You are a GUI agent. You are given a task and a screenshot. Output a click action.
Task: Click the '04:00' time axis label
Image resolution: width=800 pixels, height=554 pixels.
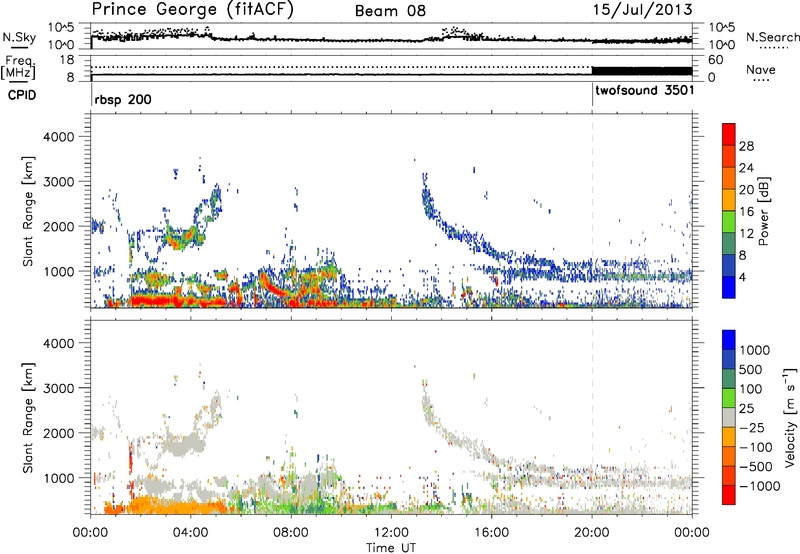pyautogui.click(x=191, y=532)
